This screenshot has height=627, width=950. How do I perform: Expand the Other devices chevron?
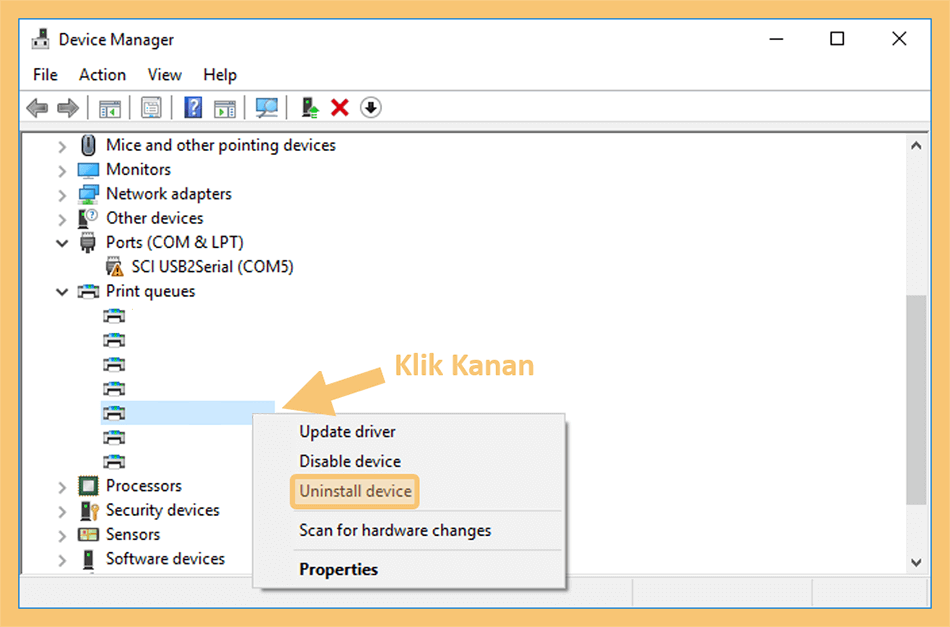tap(62, 219)
